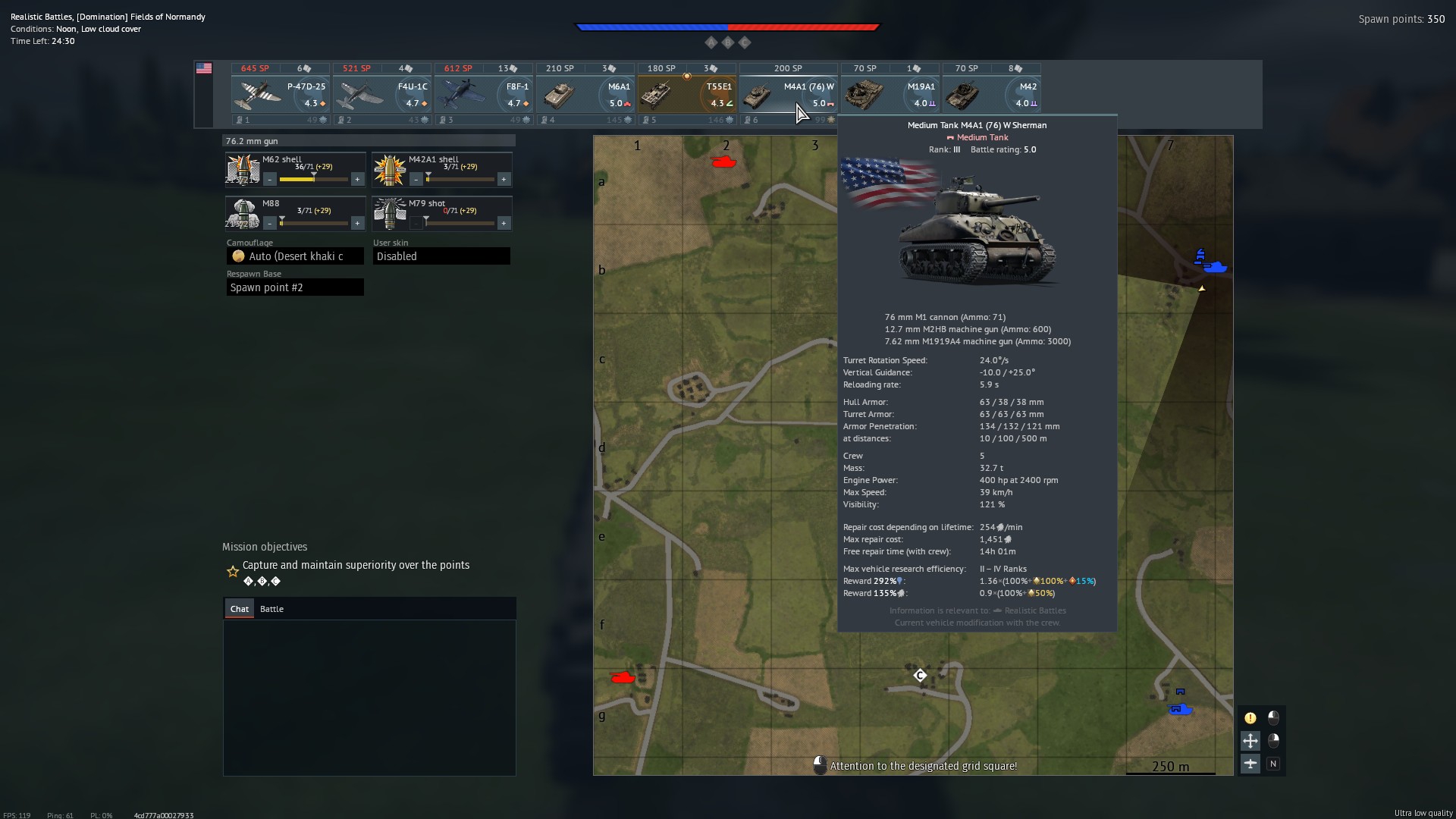Click the Ultra low quality text
This screenshot has width=1456, height=819.
1423,813
